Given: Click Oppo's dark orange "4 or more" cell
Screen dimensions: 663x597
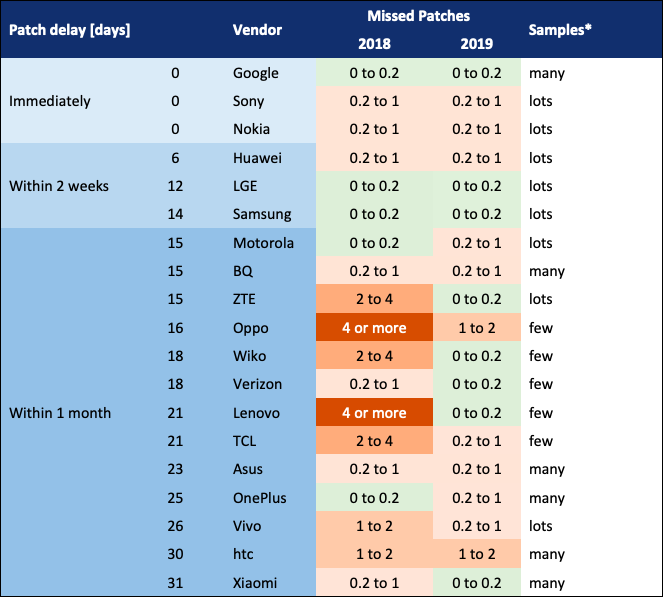Looking at the screenshot, I should pos(374,328).
